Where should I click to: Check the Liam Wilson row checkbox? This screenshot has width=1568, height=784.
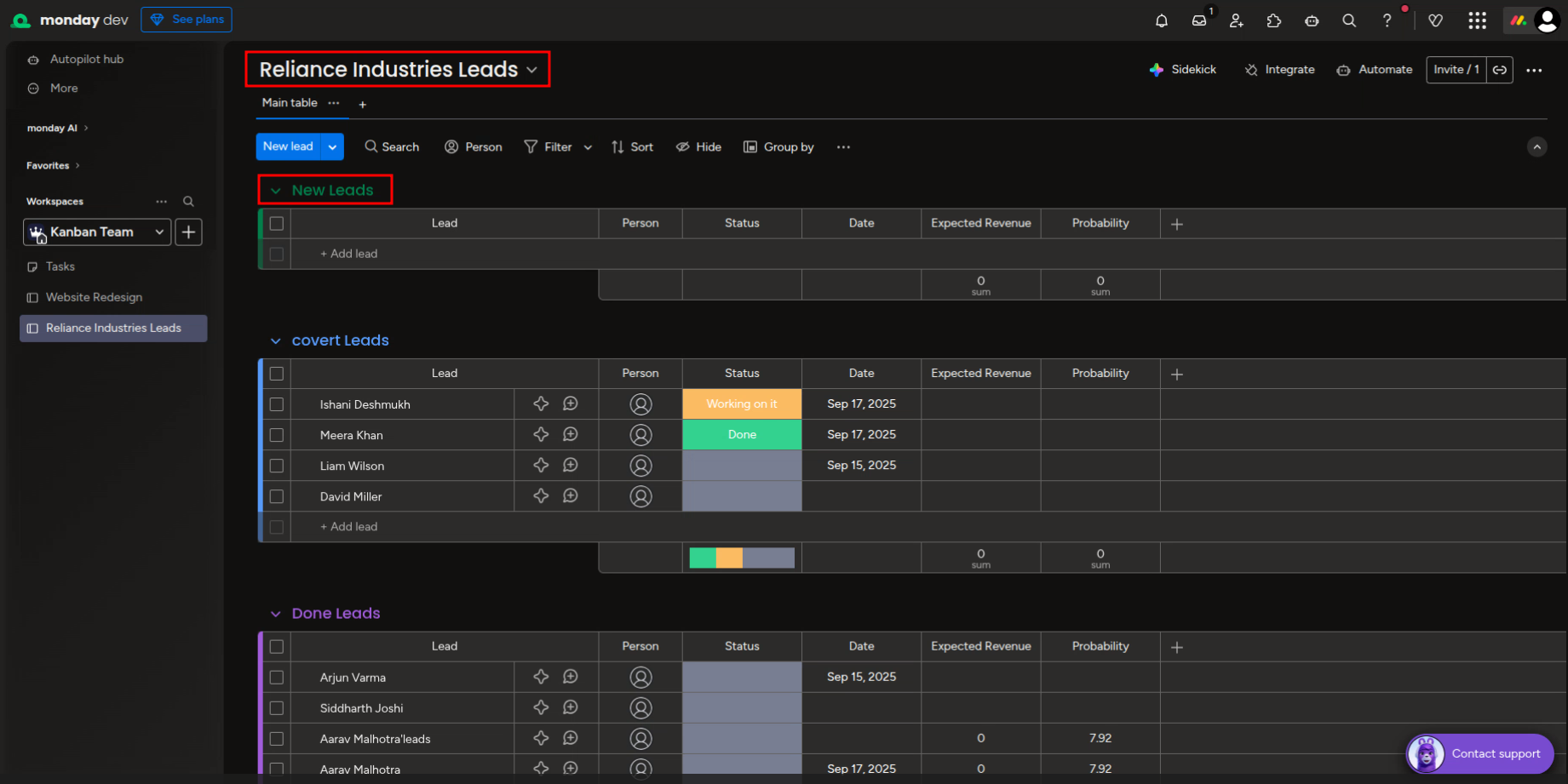point(277,466)
